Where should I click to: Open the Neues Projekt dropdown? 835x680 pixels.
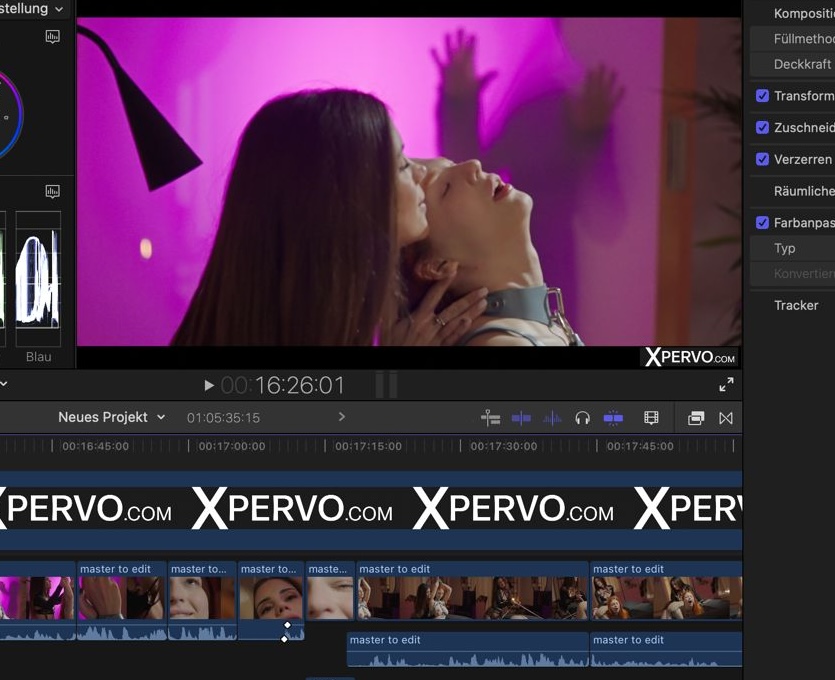pyautogui.click(x=111, y=417)
